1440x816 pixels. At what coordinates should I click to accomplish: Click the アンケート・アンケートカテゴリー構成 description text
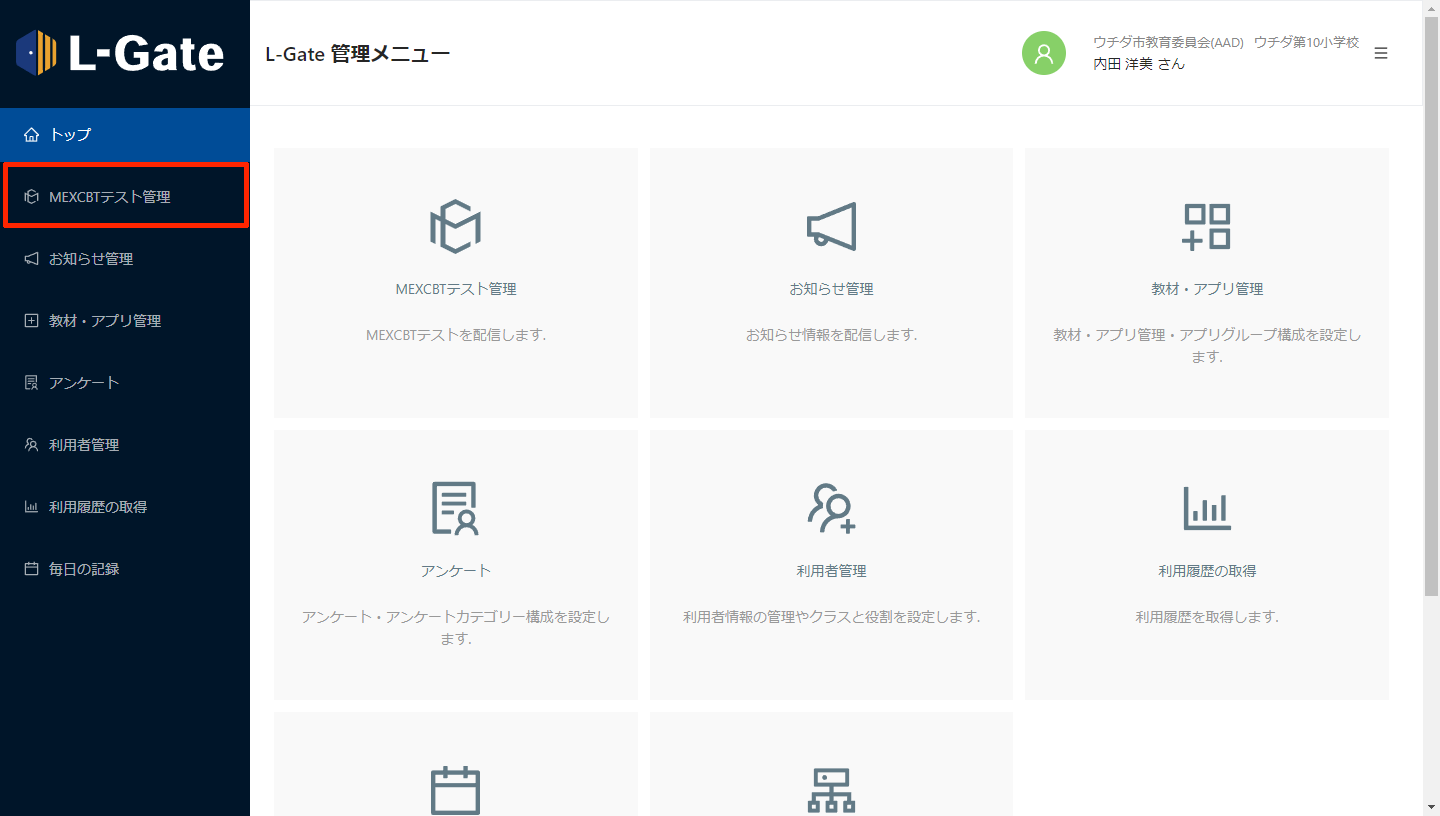coord(456,628)
